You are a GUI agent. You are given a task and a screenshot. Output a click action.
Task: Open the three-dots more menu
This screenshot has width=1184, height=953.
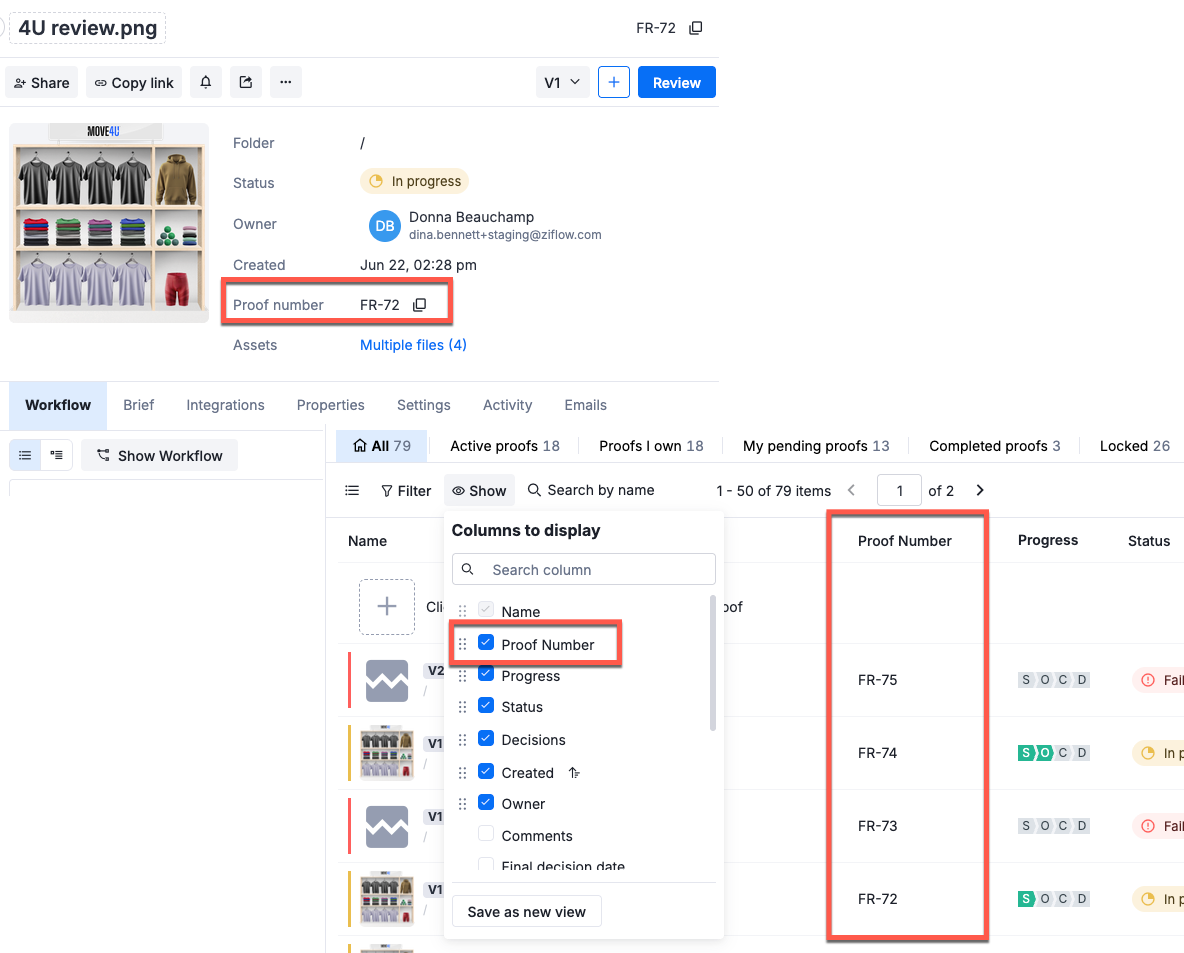[285, 82]
